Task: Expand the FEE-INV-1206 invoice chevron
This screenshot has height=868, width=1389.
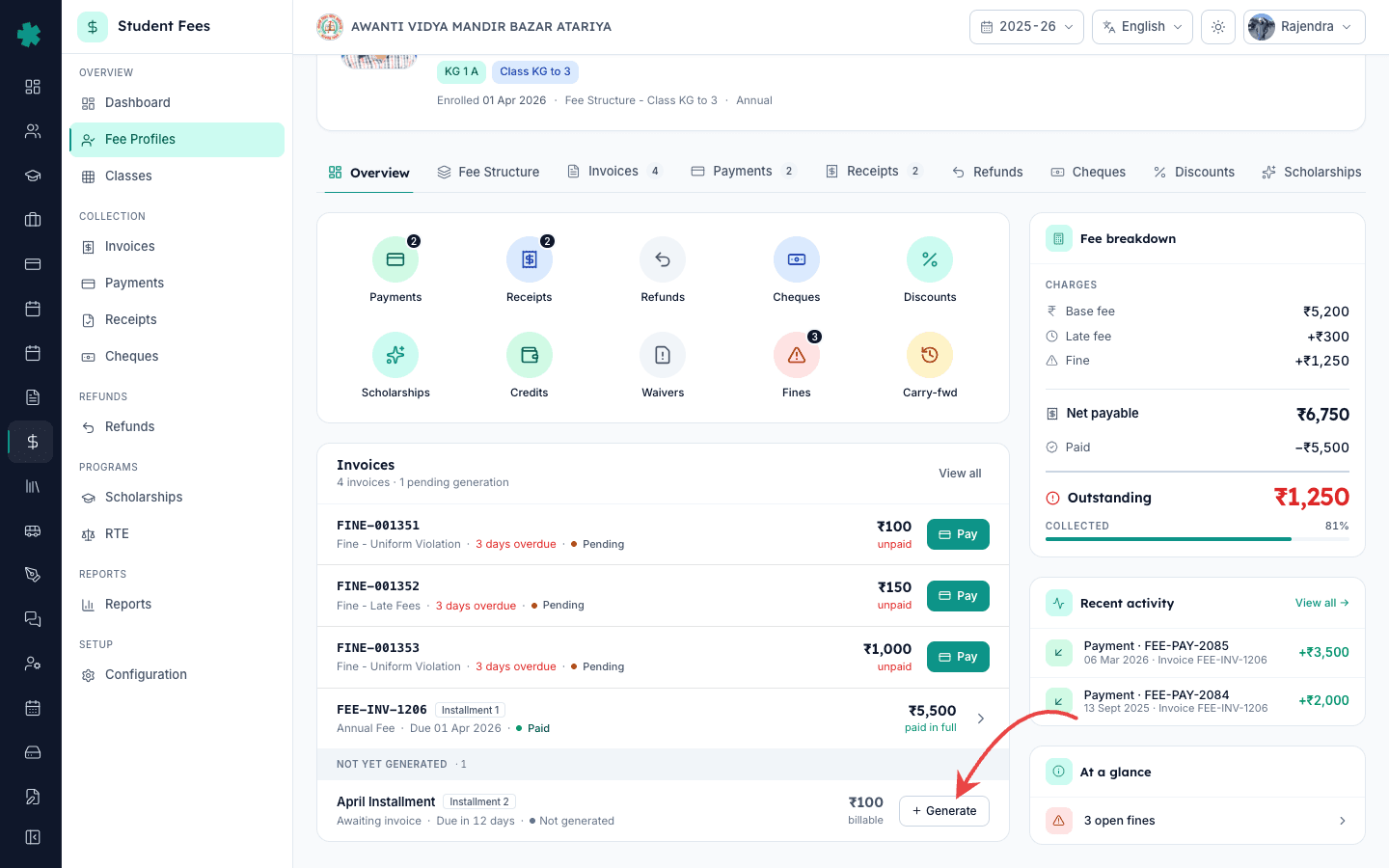Action: 981,719
